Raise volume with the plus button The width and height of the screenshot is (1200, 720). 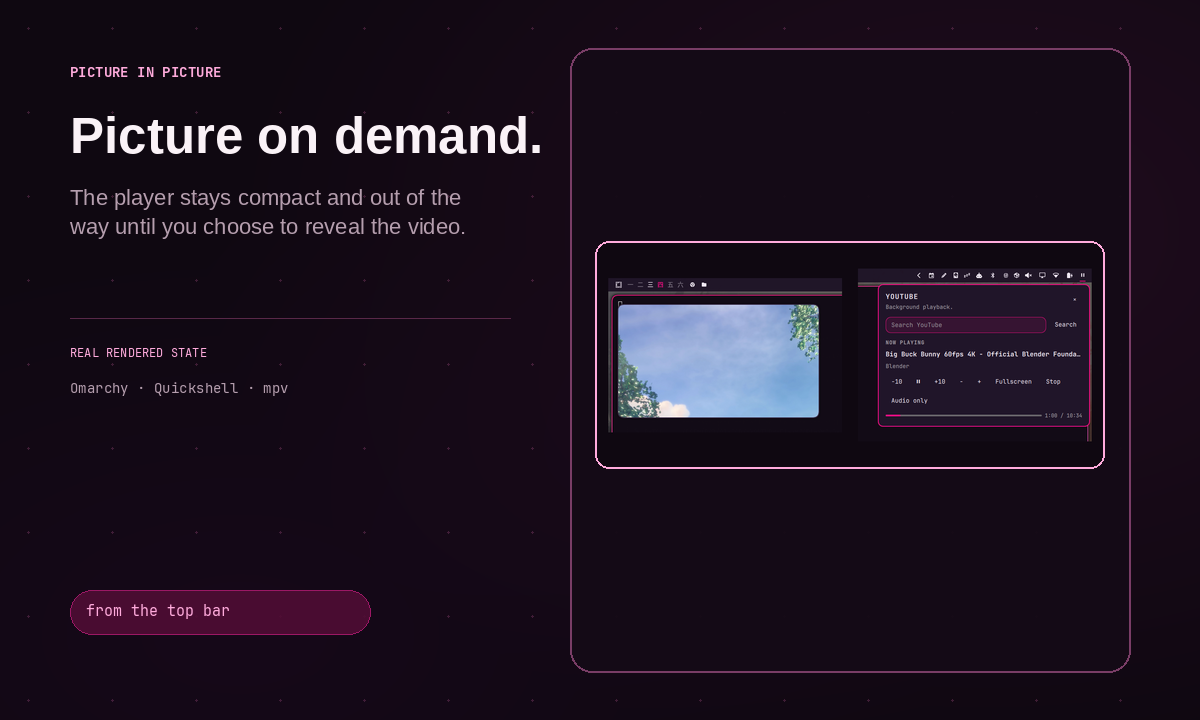click(979, 382)
